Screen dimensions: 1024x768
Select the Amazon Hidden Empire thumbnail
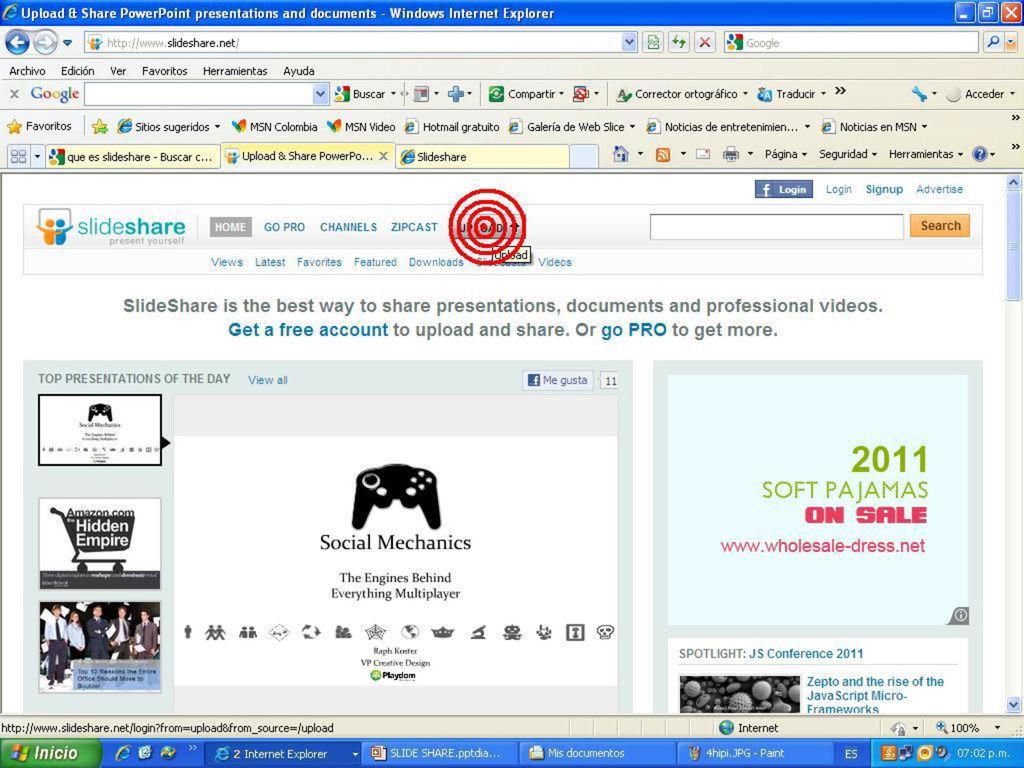(100, 544)
